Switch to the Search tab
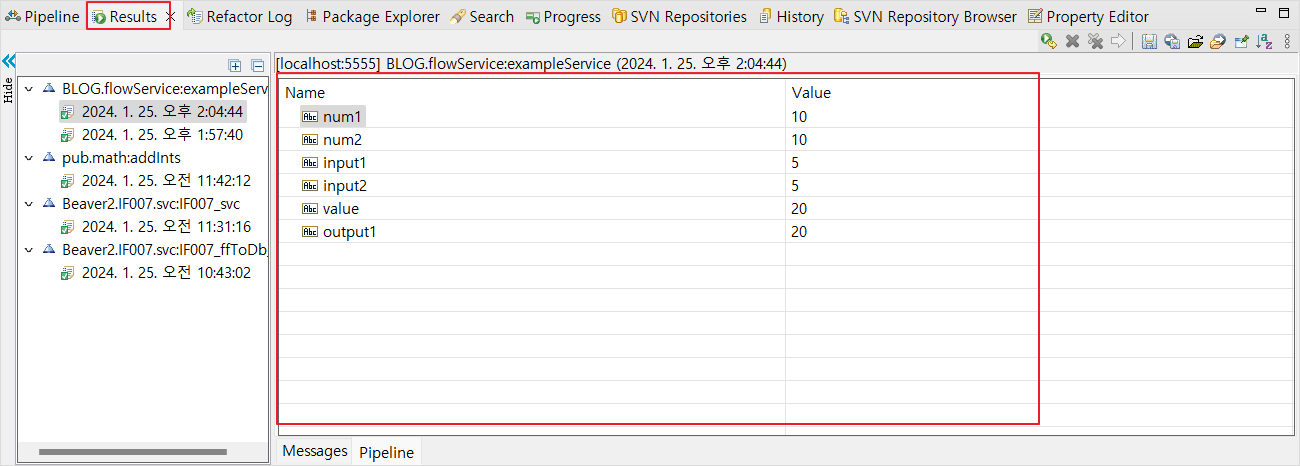Screen dimensions: 1300x466 click(x=482, y=17)
